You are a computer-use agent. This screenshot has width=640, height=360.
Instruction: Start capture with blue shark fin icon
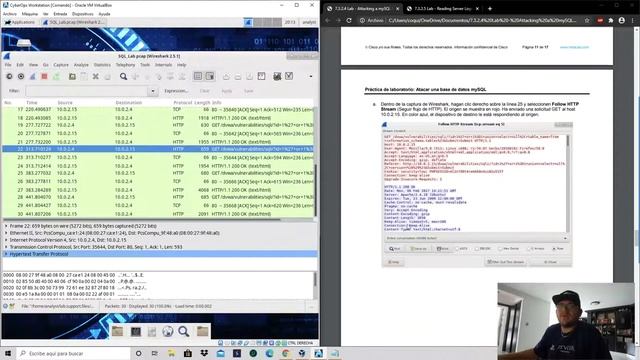[33, 76]
